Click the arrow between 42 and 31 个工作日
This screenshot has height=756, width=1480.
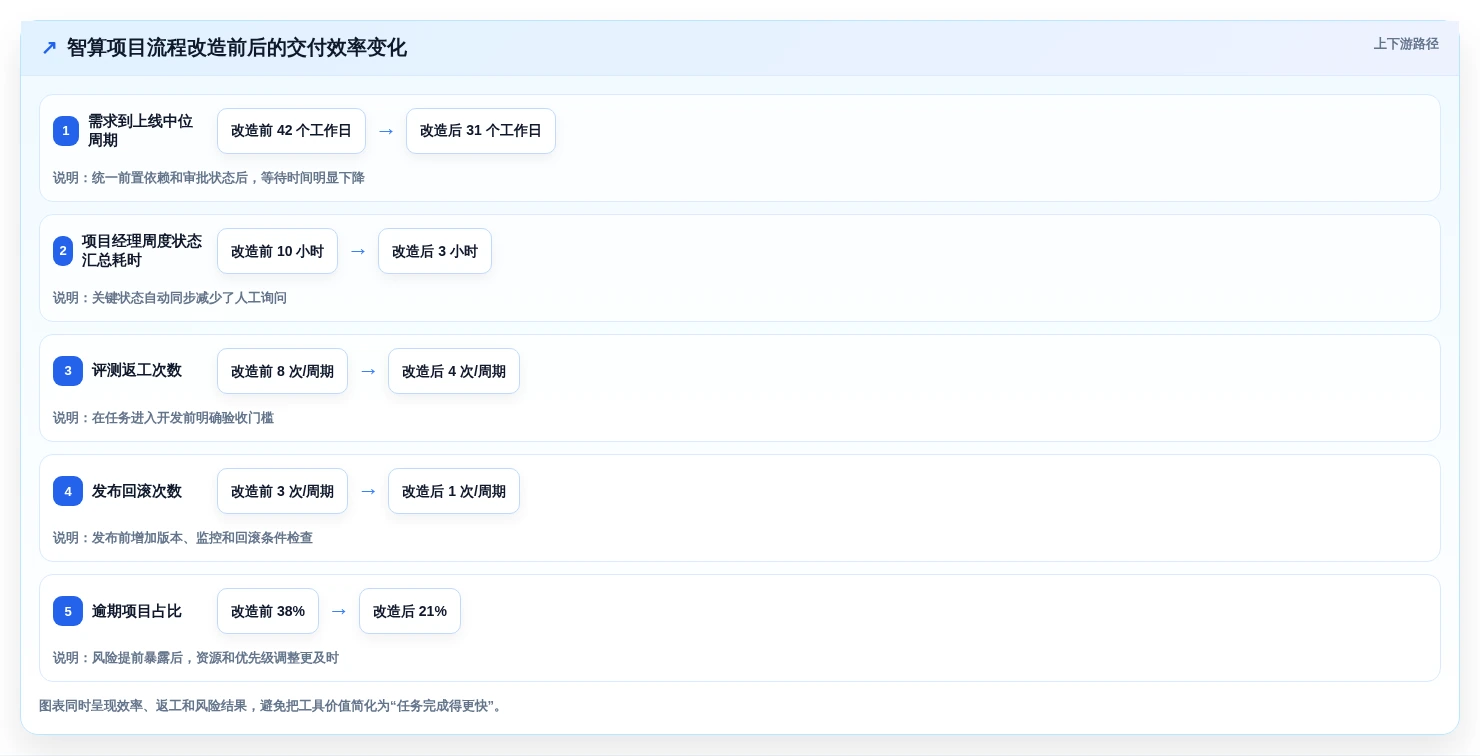tap(386, 131)
